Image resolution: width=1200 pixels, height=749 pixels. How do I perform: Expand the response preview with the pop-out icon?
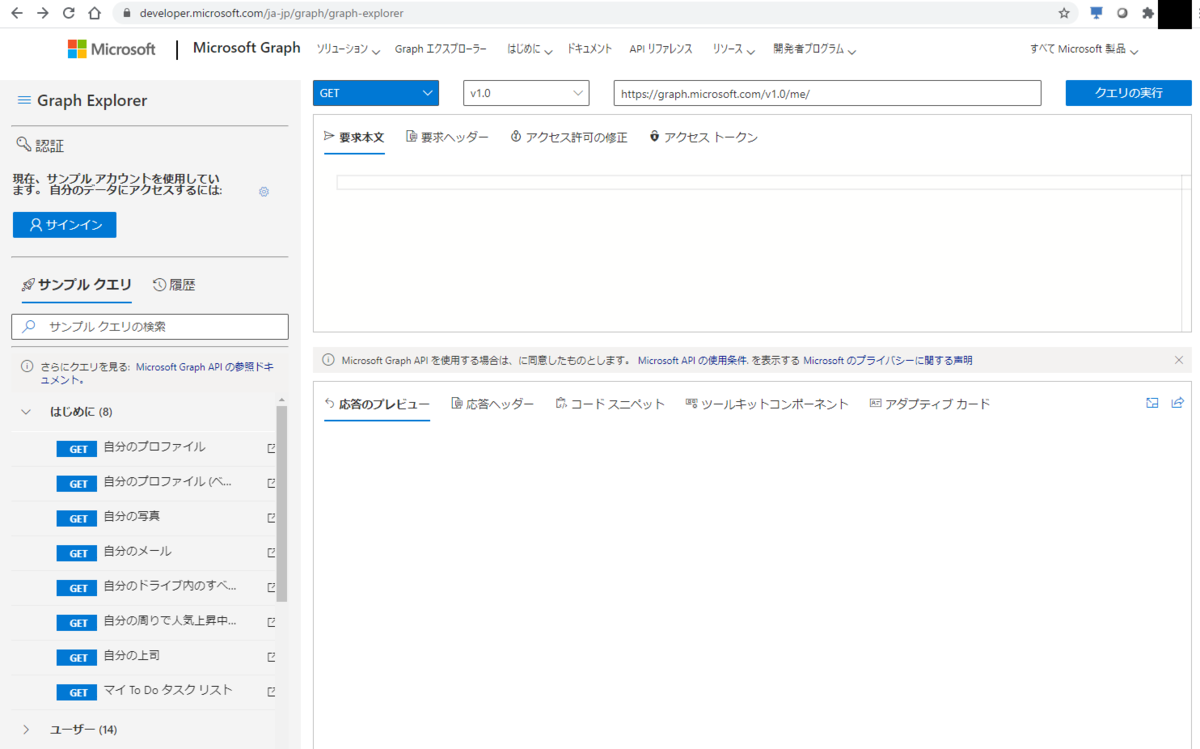click(x=1152, y=402)
